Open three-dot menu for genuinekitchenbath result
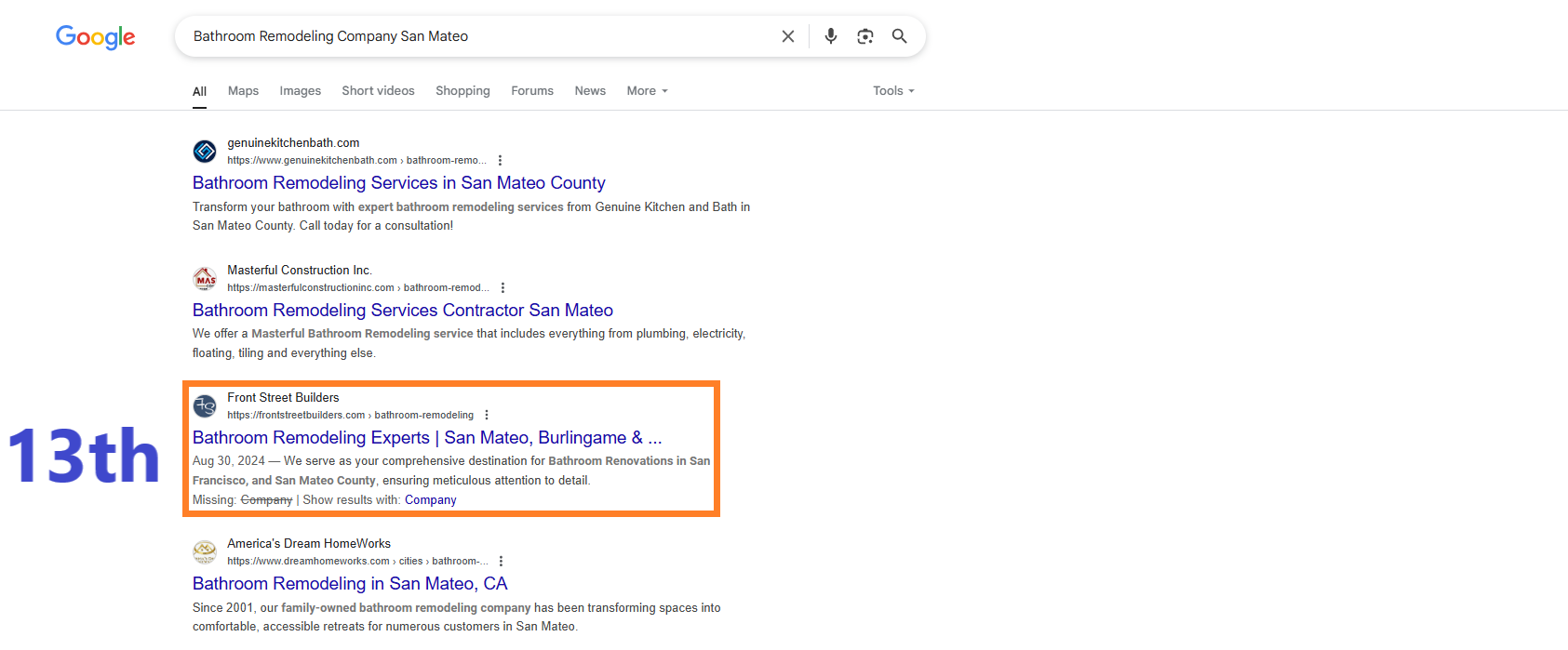The width and height of the screenshot is (1568, 650). tap(500, 161)
